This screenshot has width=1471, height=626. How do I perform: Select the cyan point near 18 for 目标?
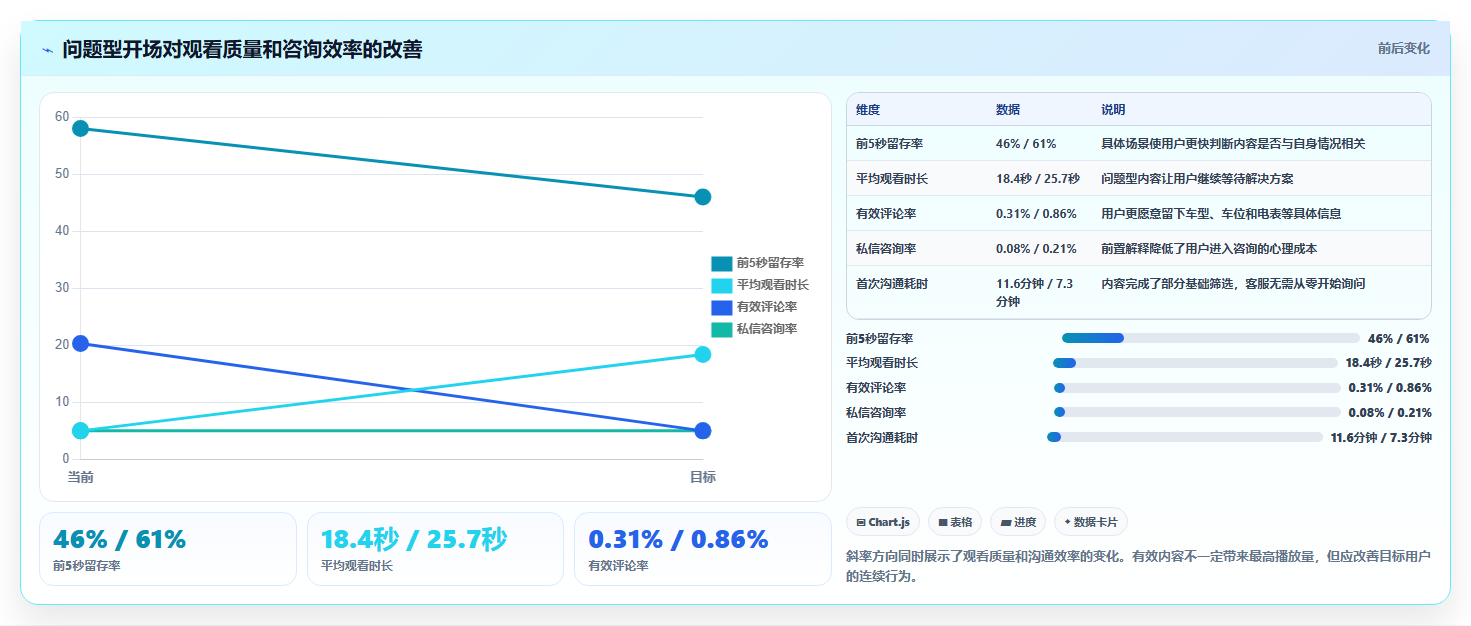click(x=702, y=354)
